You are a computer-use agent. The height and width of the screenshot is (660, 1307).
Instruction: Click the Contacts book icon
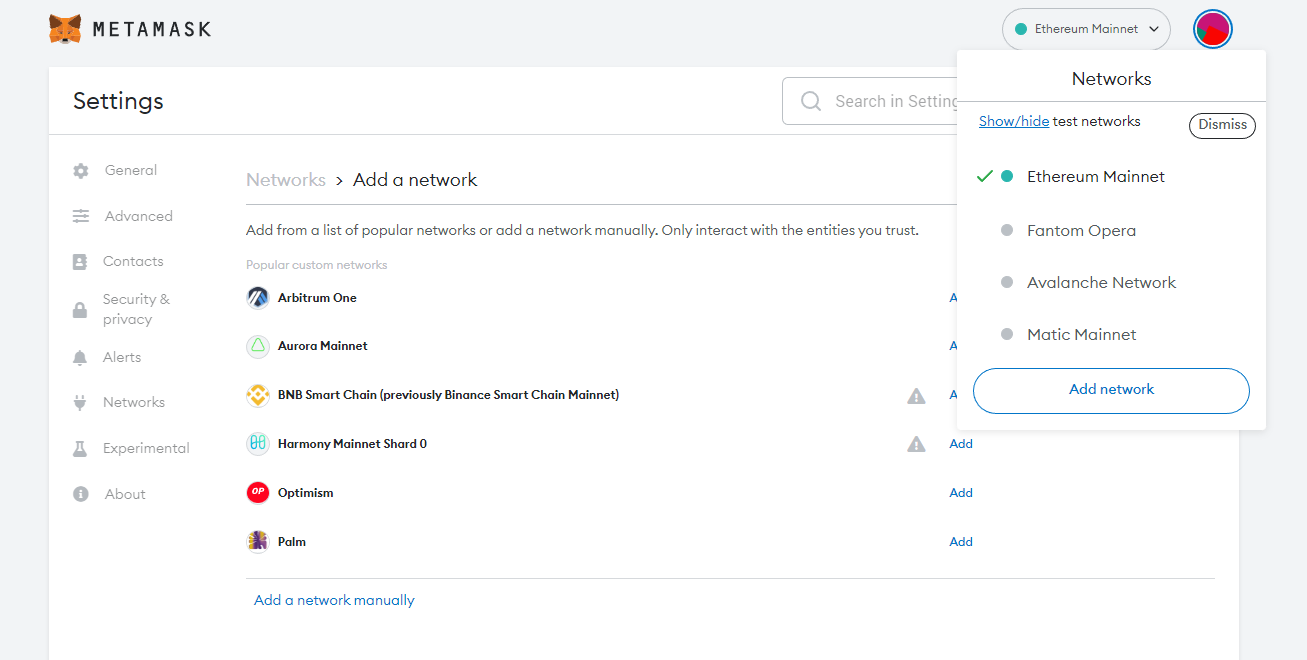(x=80, y=262)
